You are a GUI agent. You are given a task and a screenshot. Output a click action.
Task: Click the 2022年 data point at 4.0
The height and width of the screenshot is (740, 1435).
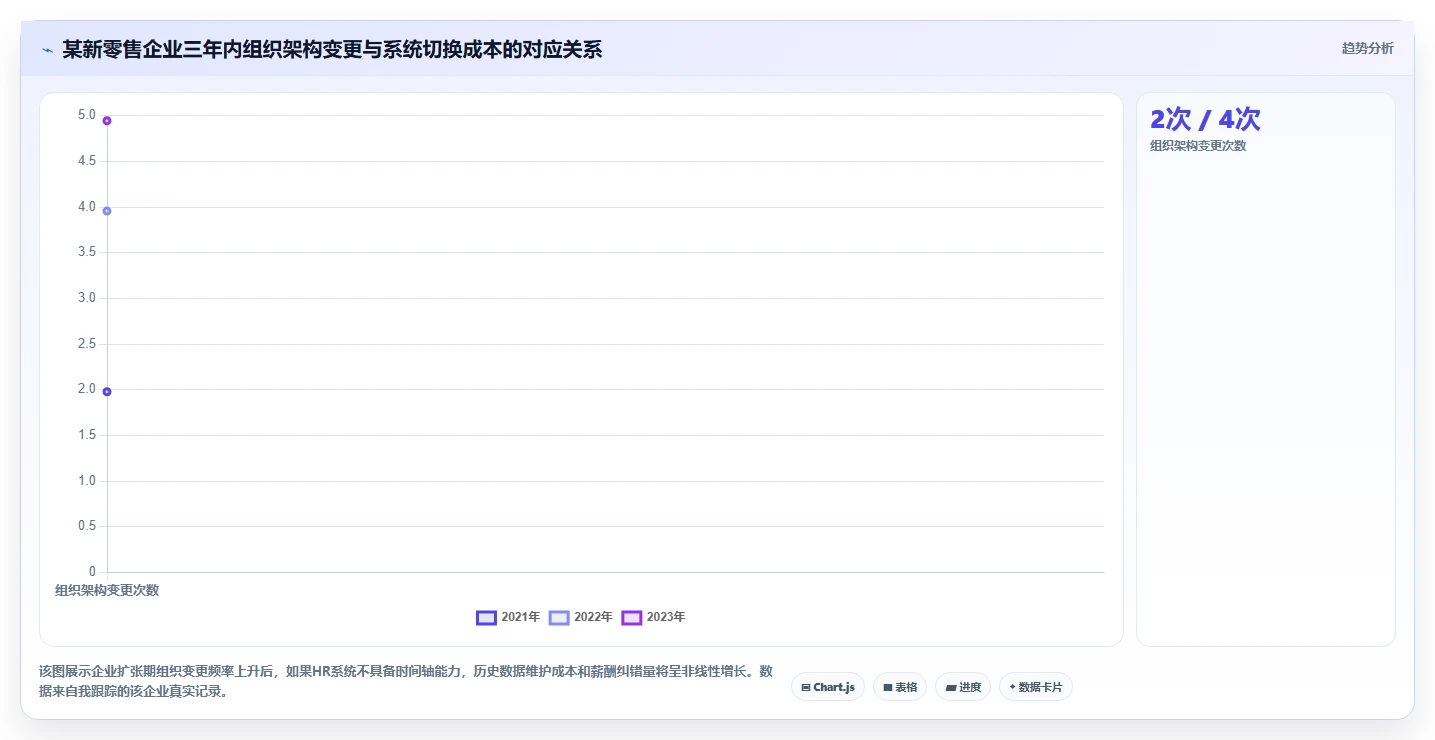pos(107,211)
